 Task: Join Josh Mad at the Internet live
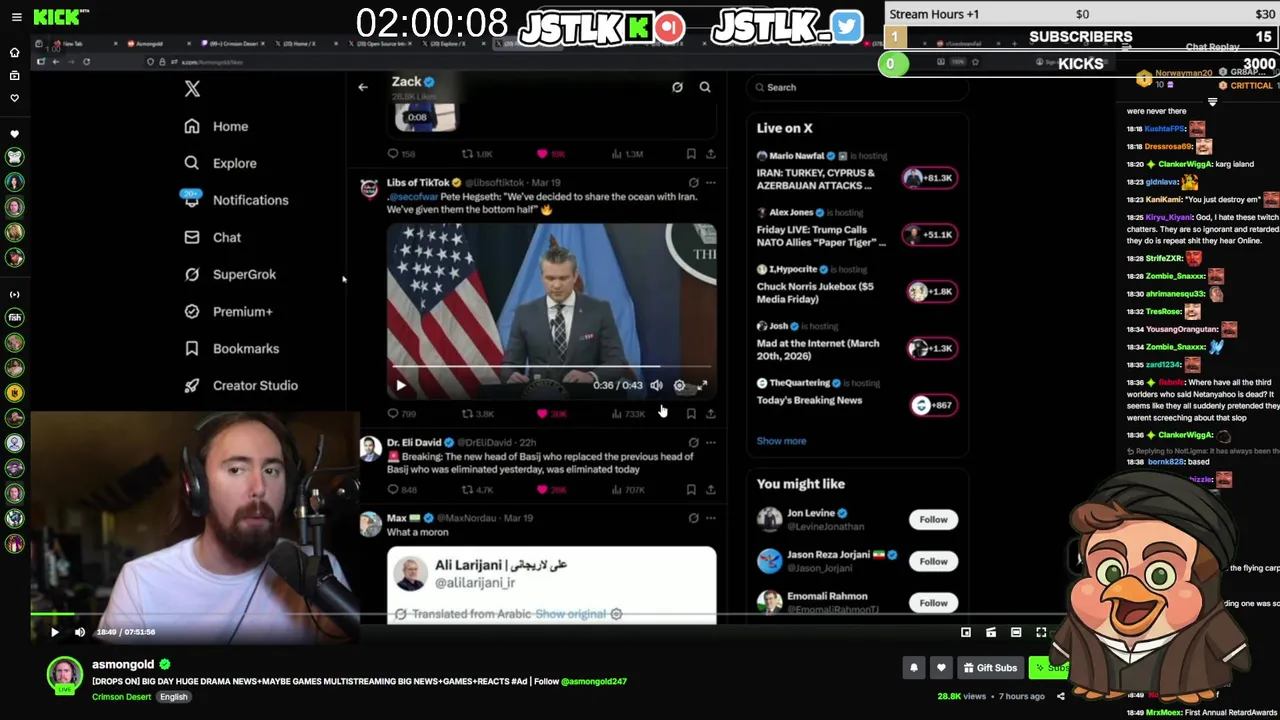931,348
